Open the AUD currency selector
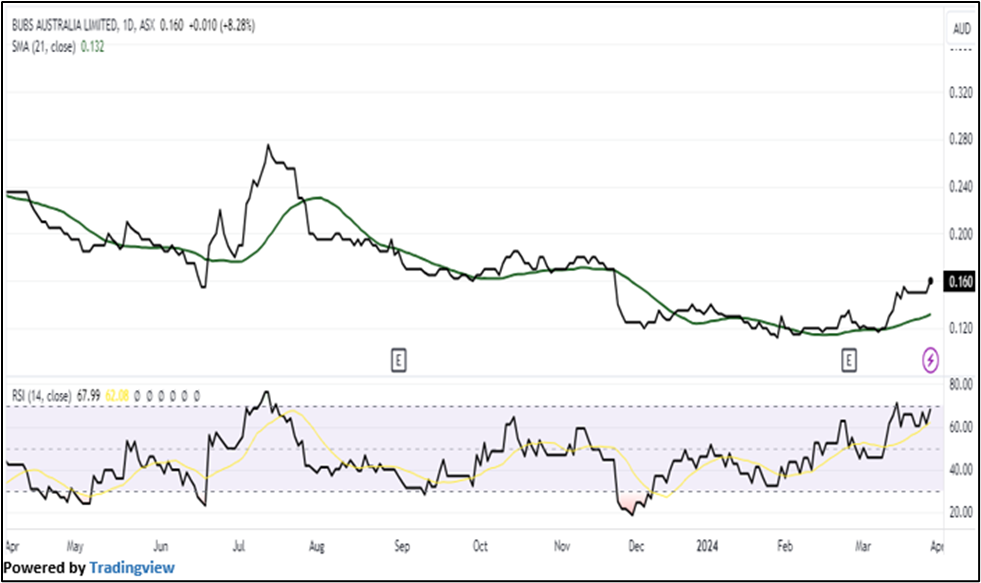 click(962, 29)
